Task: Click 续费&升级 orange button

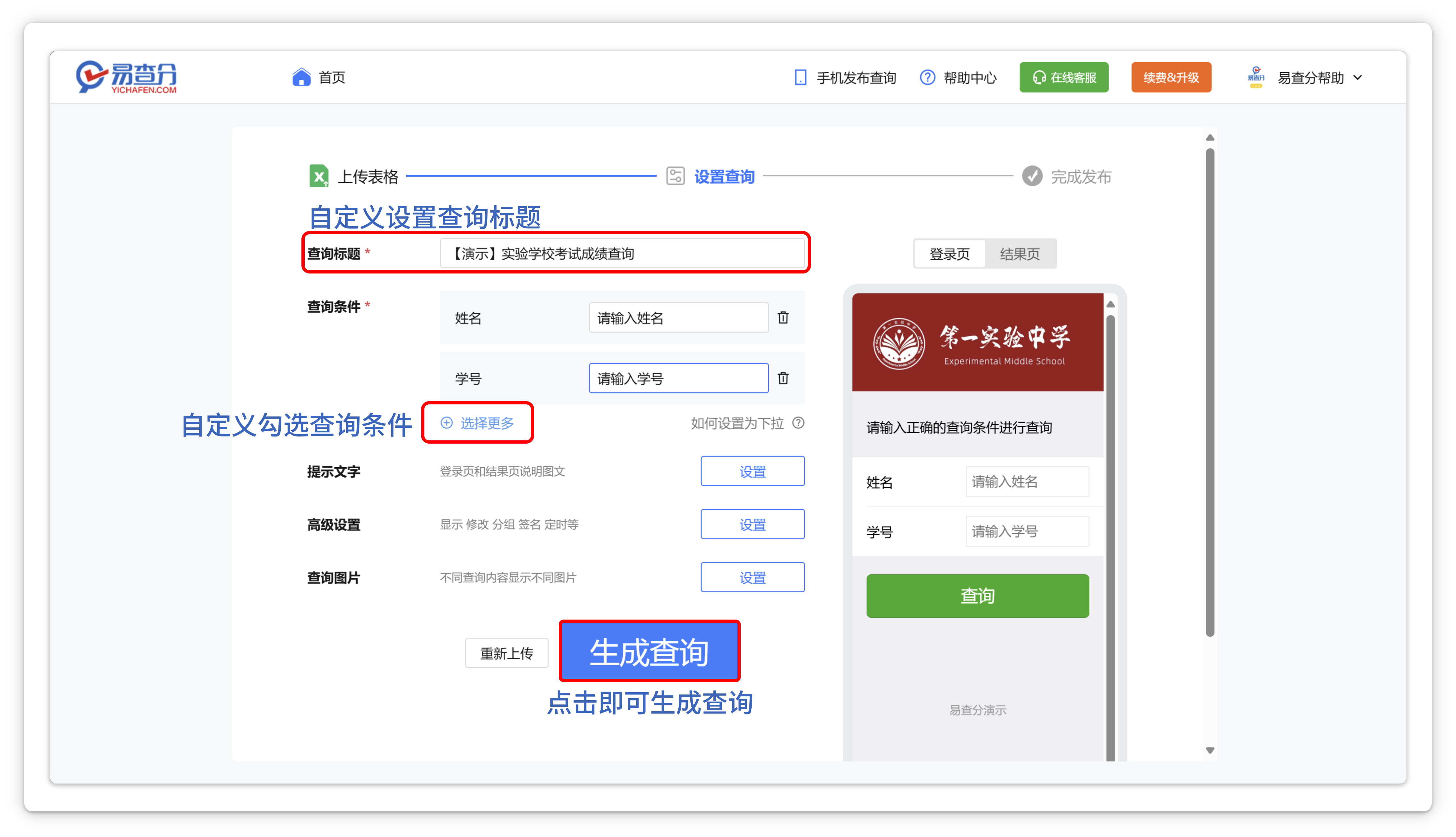Action: click(1171, 77)
